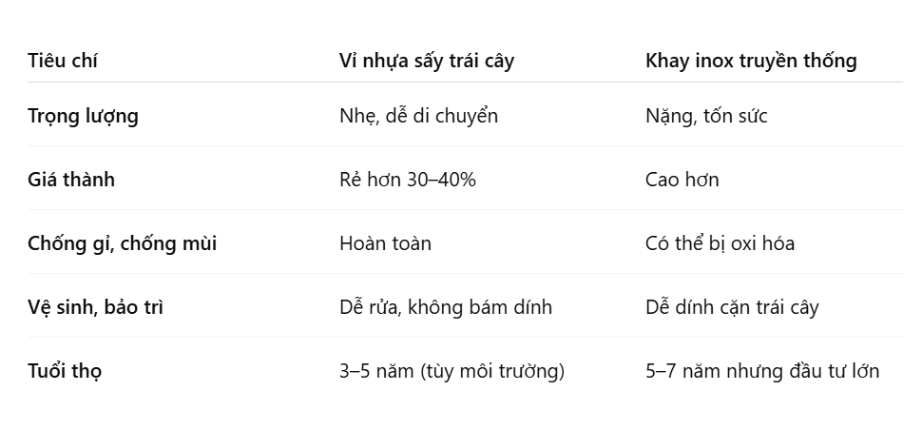This screenshot has width=914, height=424.
Task: Select the "Vỉ nhựa sấy trái cây" header
Action: click(429, 60)
